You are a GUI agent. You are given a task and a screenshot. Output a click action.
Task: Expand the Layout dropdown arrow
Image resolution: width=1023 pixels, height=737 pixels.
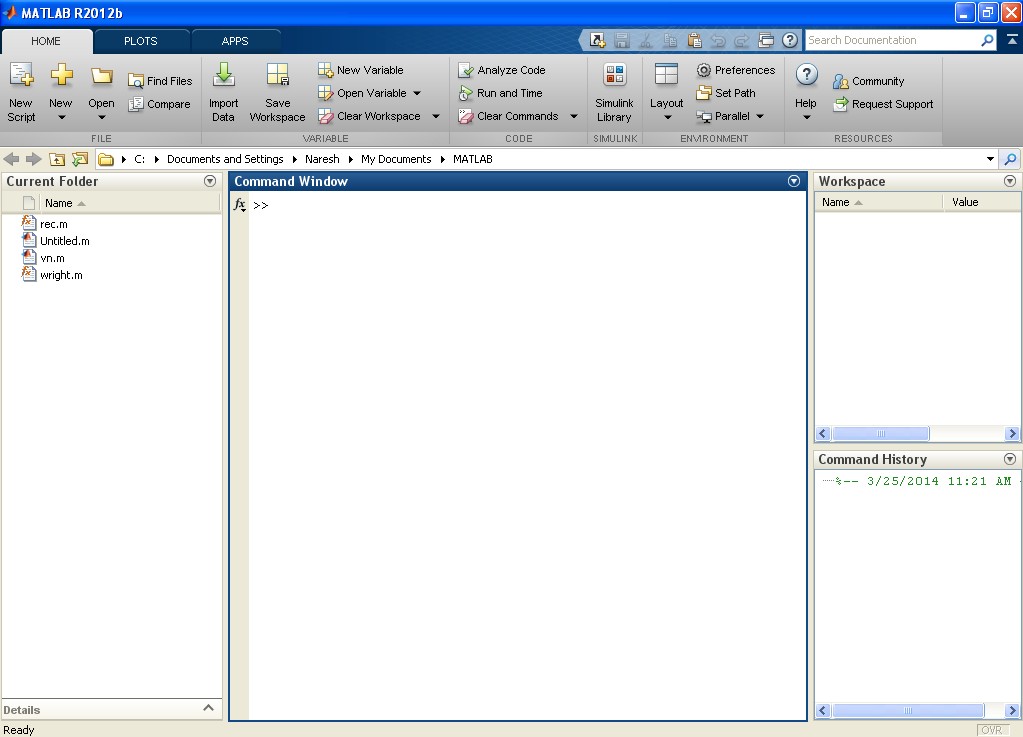pyautogui.click(x=667, y=118)
